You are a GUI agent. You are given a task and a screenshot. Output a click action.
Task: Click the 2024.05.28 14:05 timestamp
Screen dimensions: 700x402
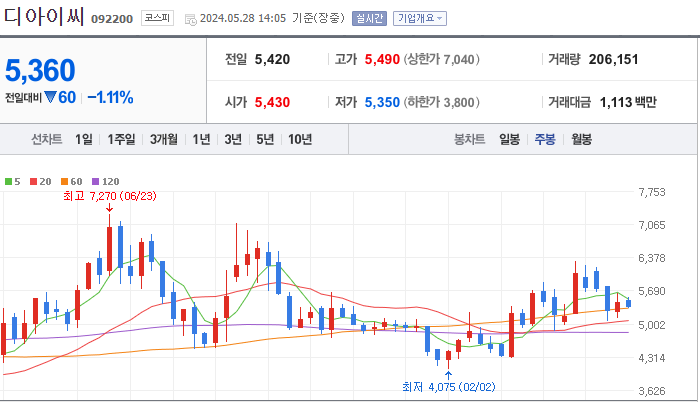tap(243, 18)
